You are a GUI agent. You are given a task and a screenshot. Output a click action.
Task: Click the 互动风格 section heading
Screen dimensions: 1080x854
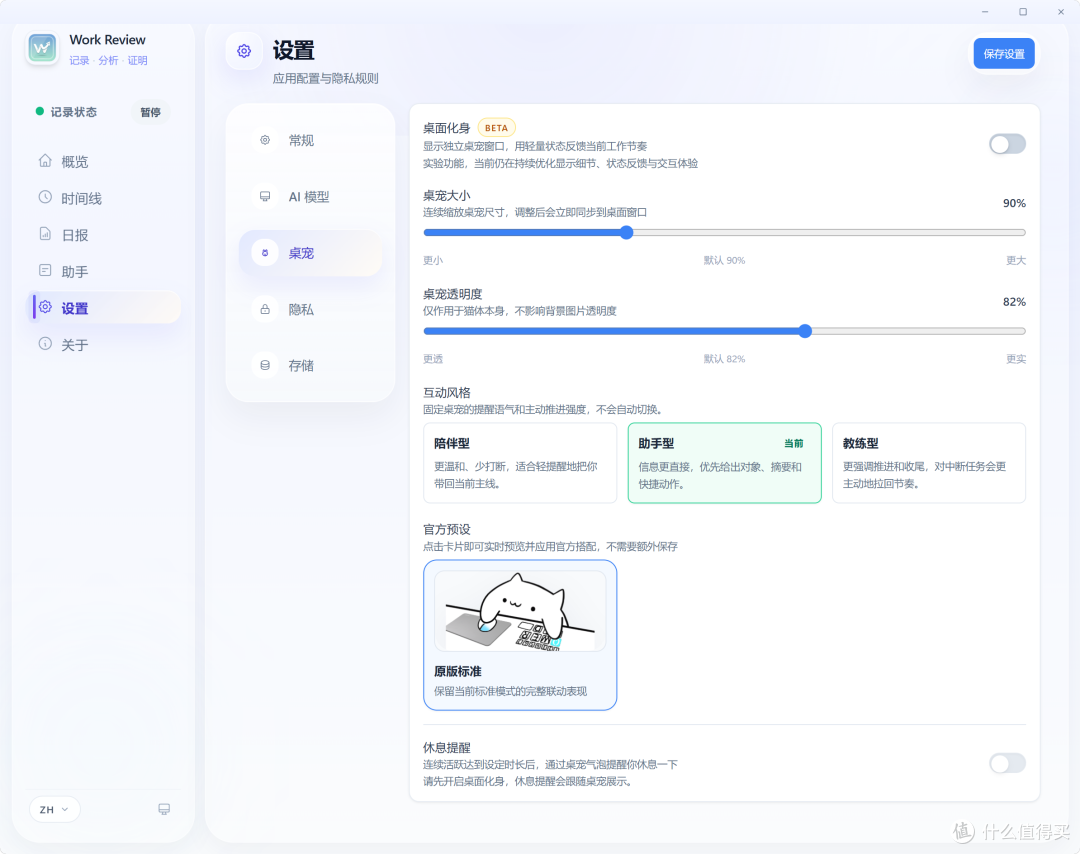(446, 393)
